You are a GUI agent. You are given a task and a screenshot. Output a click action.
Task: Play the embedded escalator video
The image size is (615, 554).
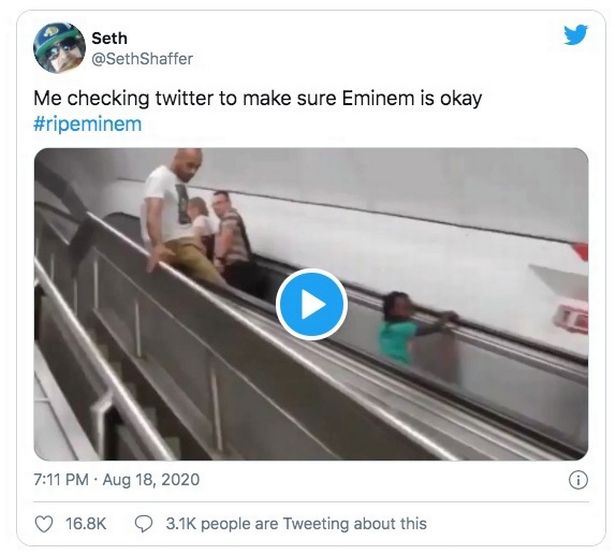[311, 304]
